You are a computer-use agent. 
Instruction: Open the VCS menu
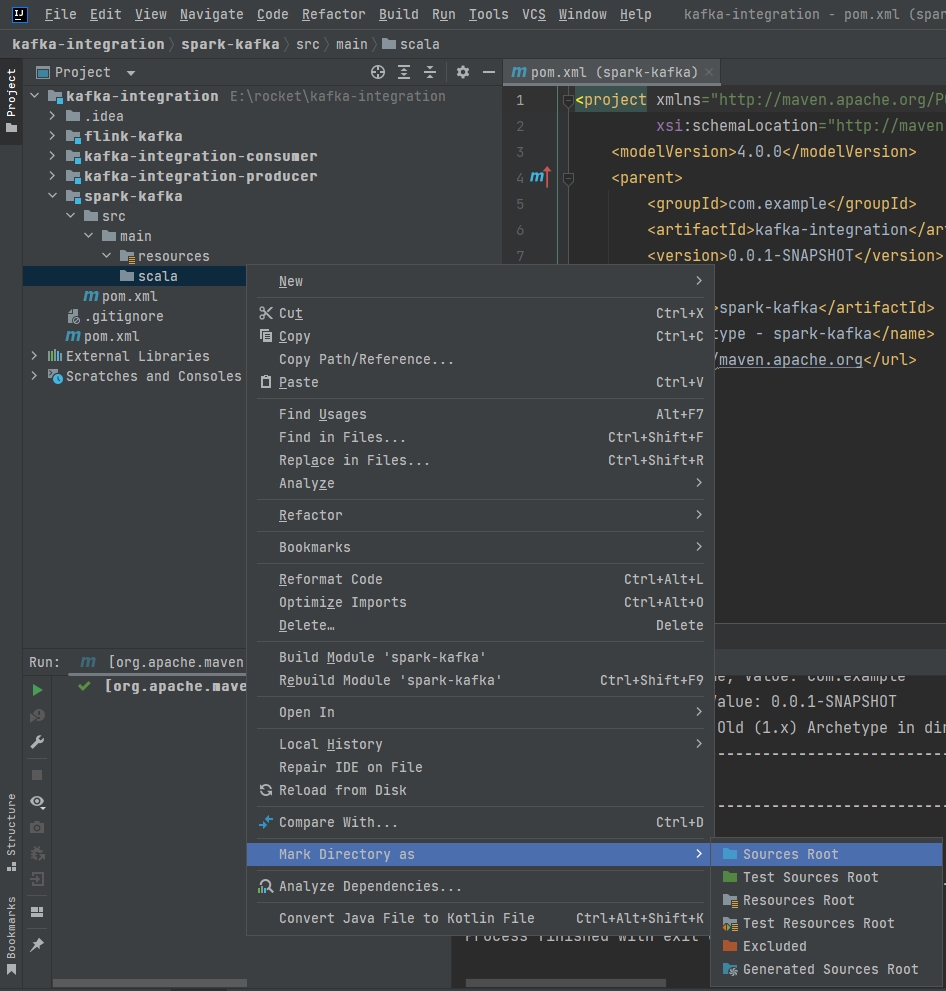coord(534,14)
